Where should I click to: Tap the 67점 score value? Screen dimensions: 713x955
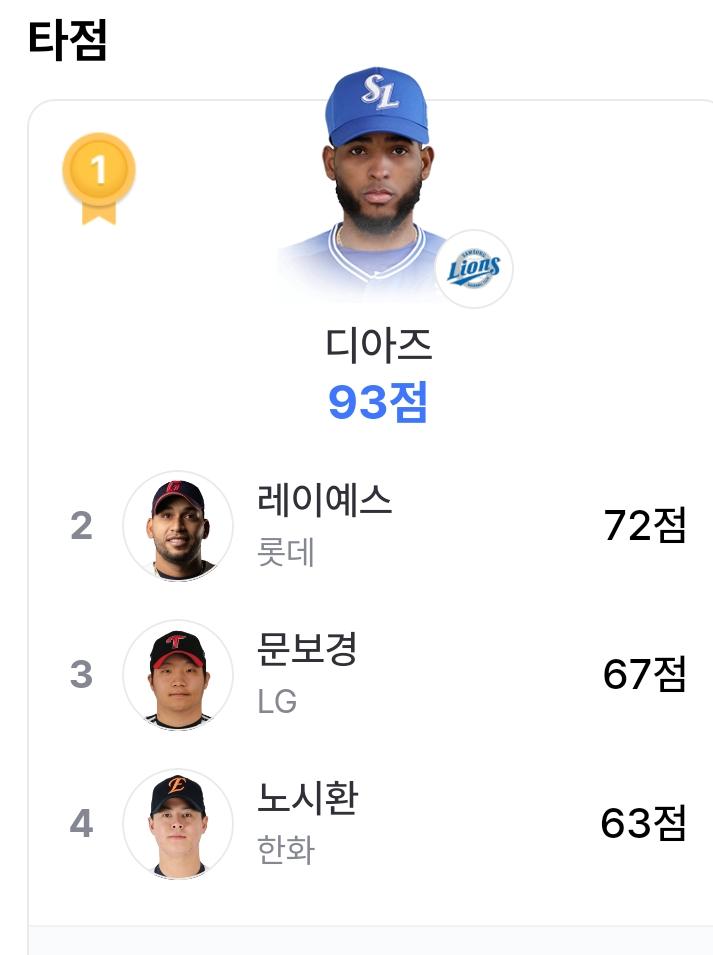click(x=645, y=674)
